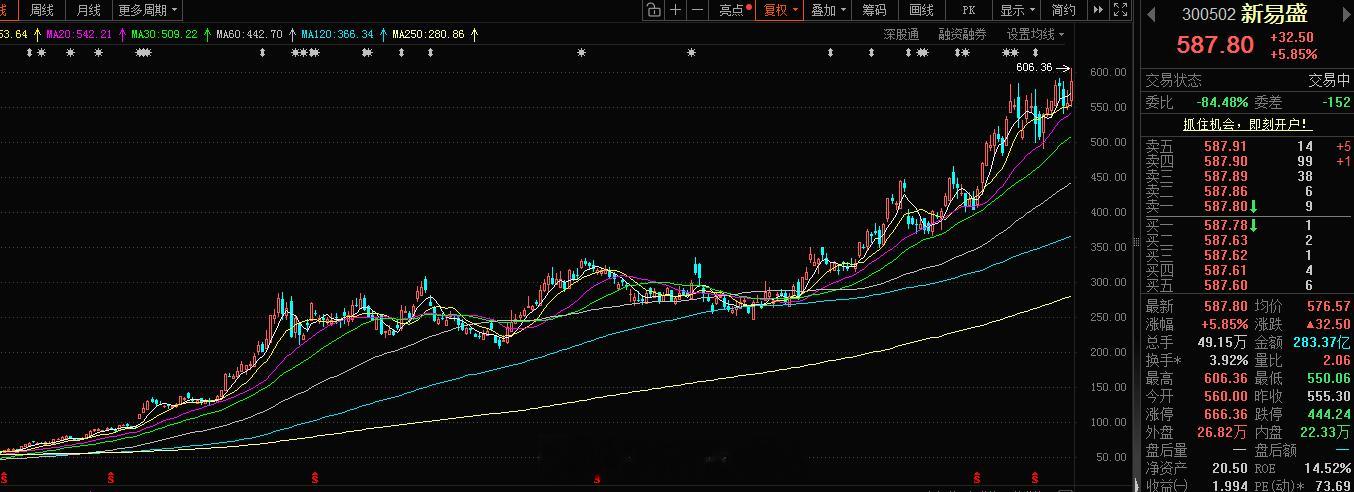Viewport: 1354px width, 492px height.
Task: Go to previous stock with left arrow
Action: [x=1151, y=14]
